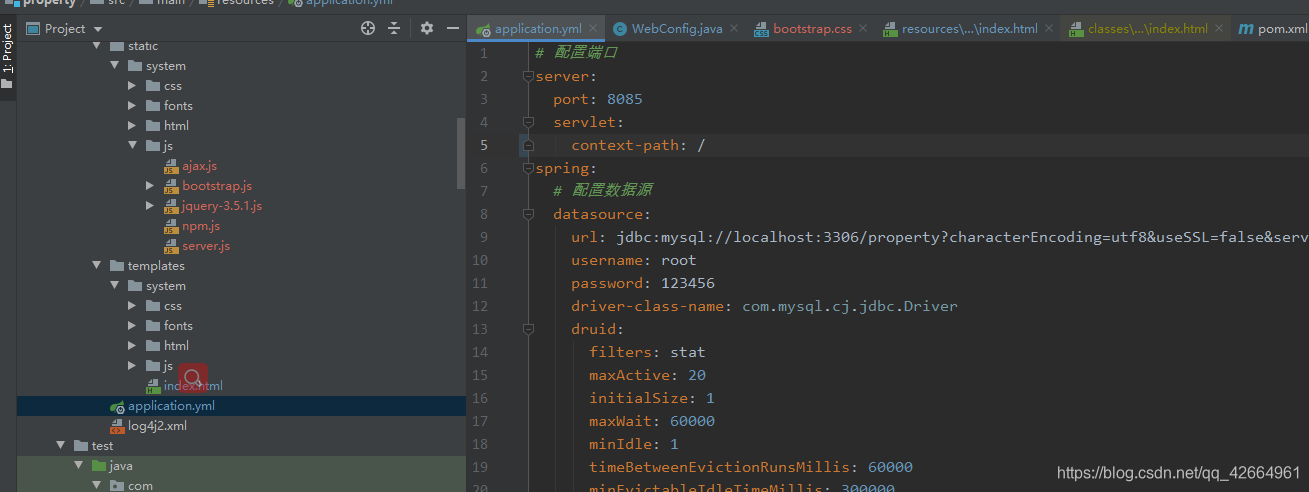Click the collapse all icon in Project panel
The width and height of the screenshot is (1309, 492).
394,28
